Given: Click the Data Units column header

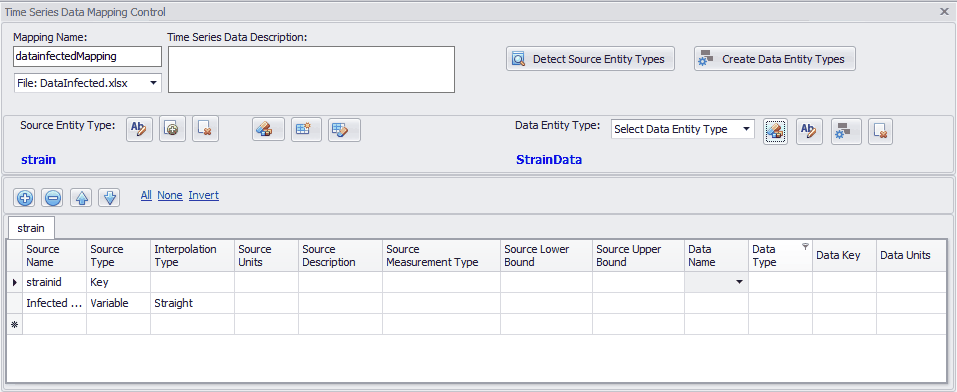Looking at the screenshot, I should 912,256.
